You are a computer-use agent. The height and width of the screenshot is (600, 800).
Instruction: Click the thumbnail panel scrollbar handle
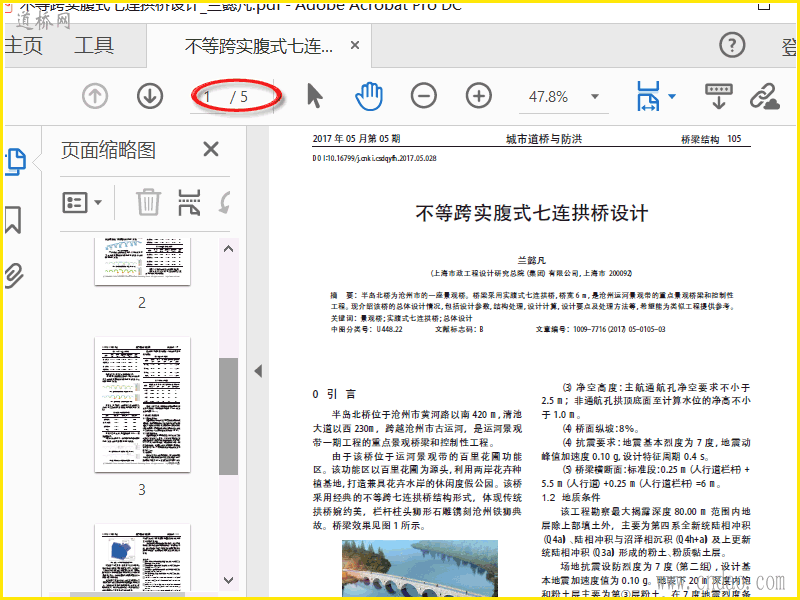coord(229,416)
